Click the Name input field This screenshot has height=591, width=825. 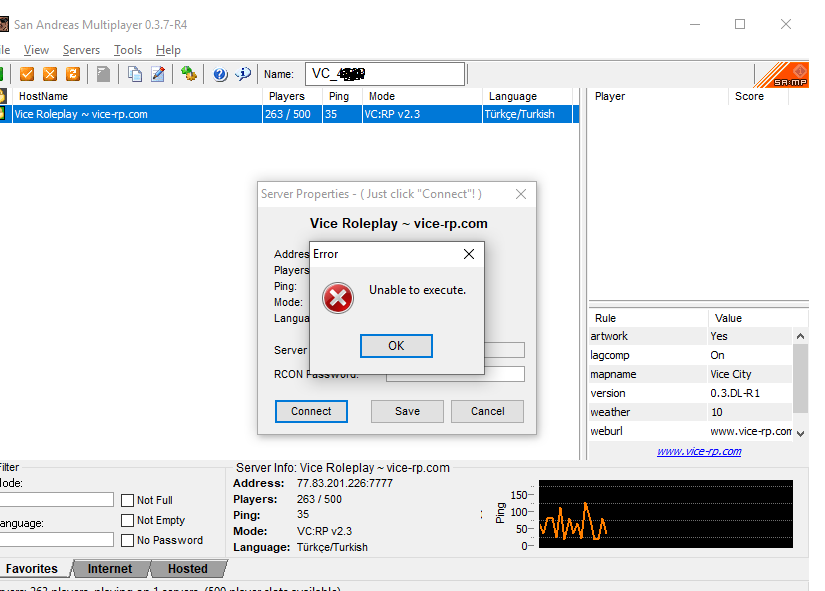tap(385, 74)
